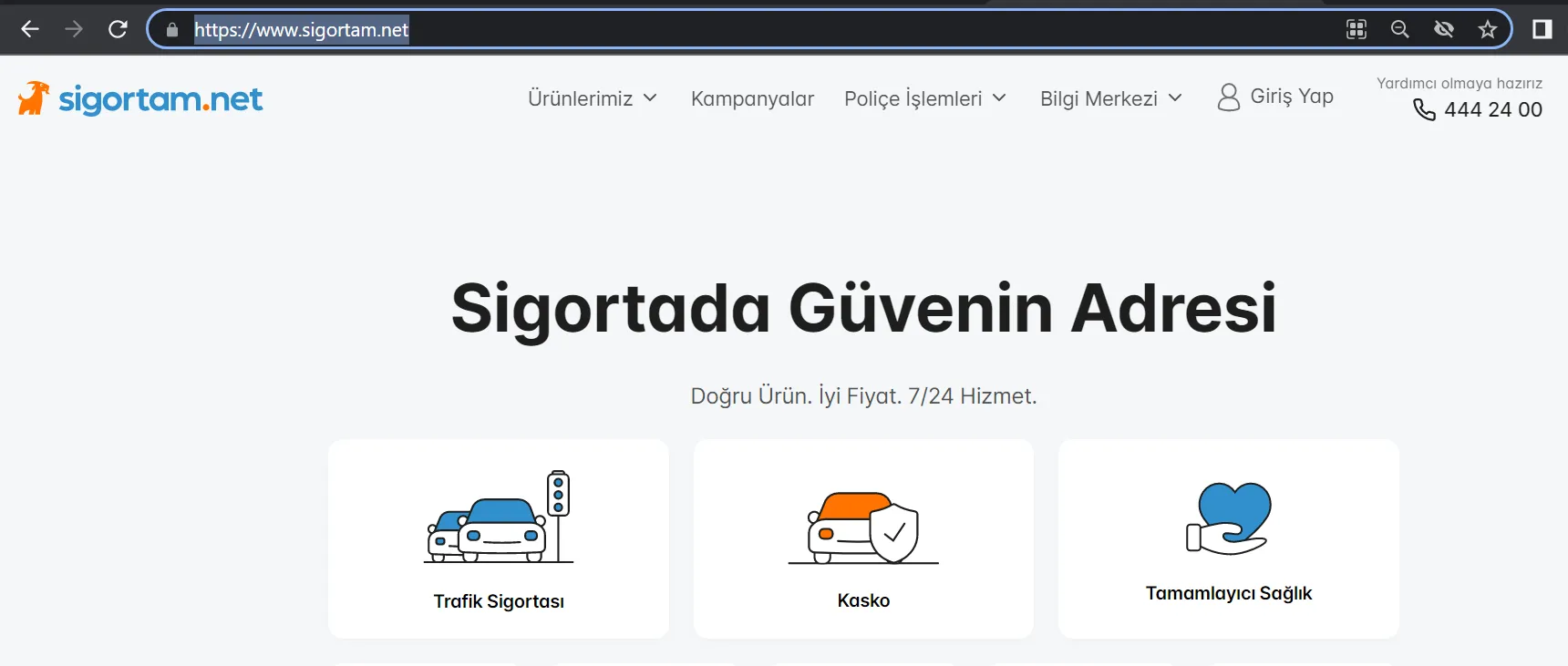Click the browser forward arrow
Image resolution: width=1568 pixels, height=666 pixels.
point(74,29)
